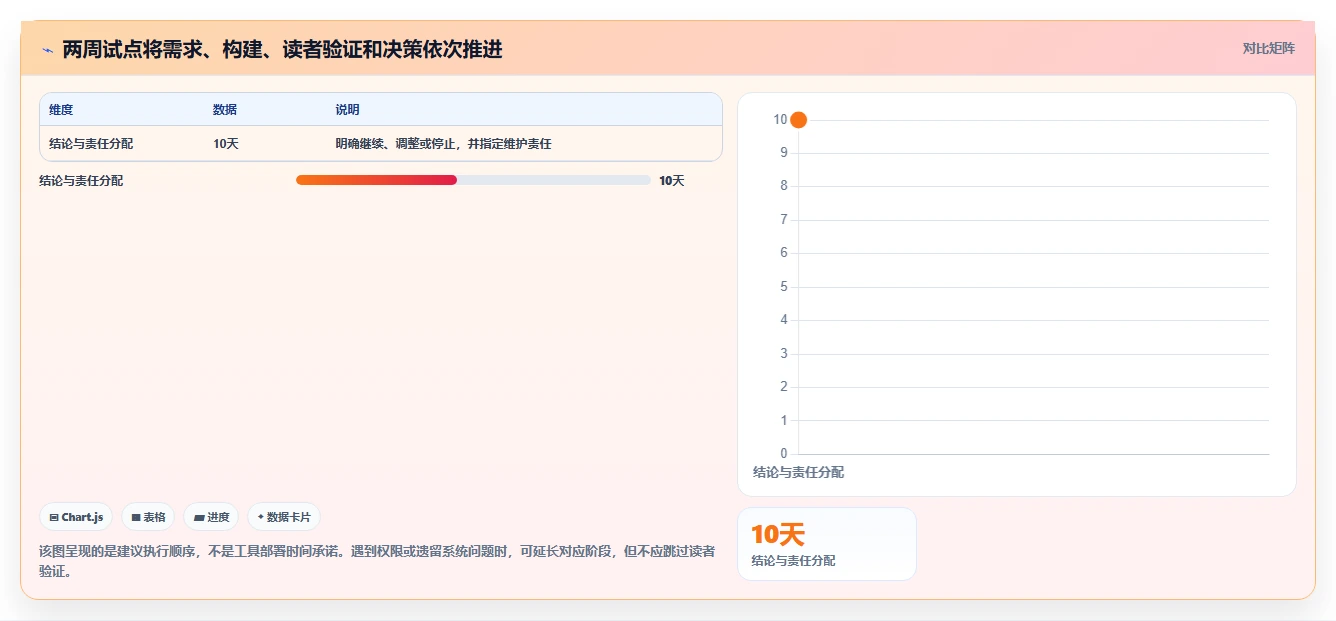Click the chart x-axis label 结论与责任分配
This screenshot has height=621, width=1336.
798,472
